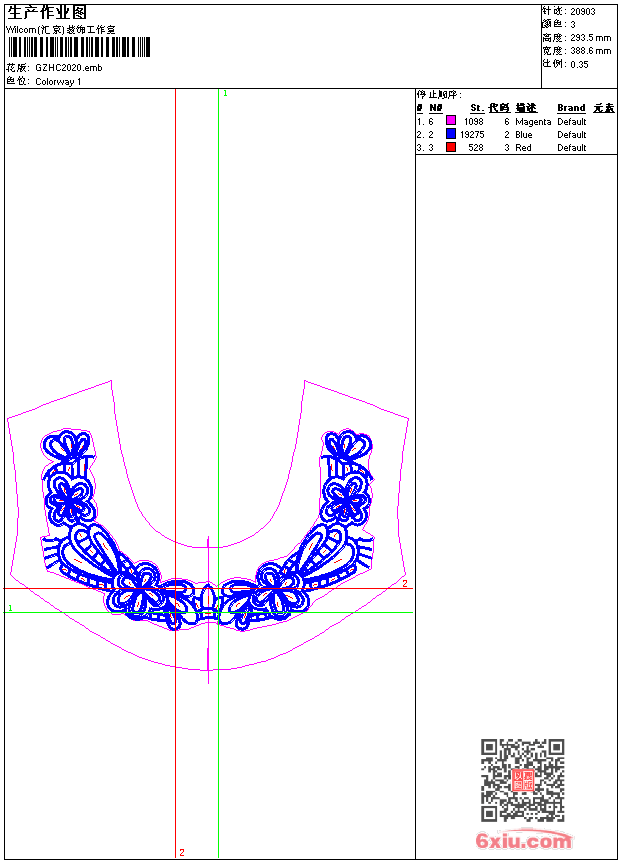Select the Red description text
Screen dimensions: 620x860
point(523,148)
